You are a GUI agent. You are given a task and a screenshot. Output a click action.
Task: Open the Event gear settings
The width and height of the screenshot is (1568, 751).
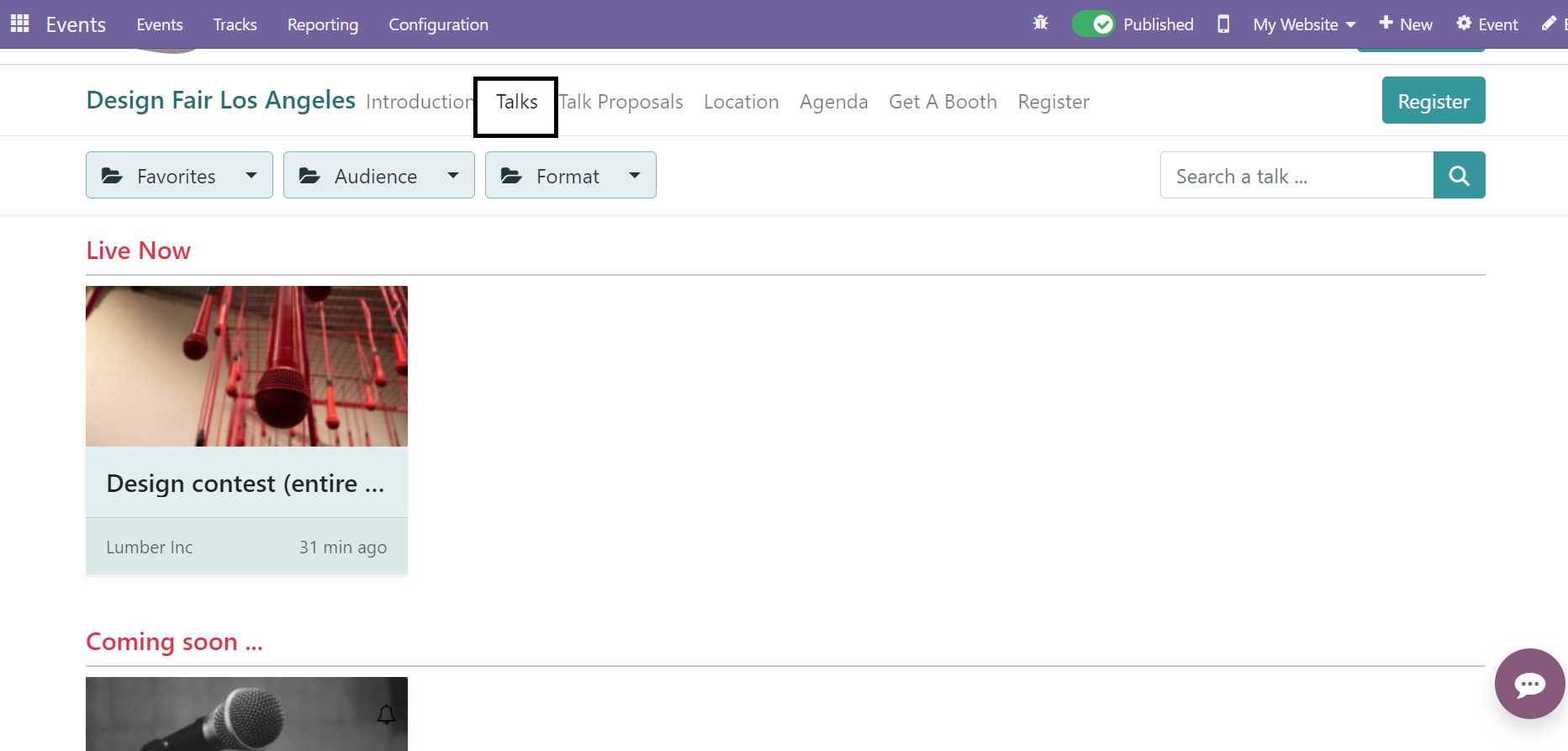[x=1487, y=24]
